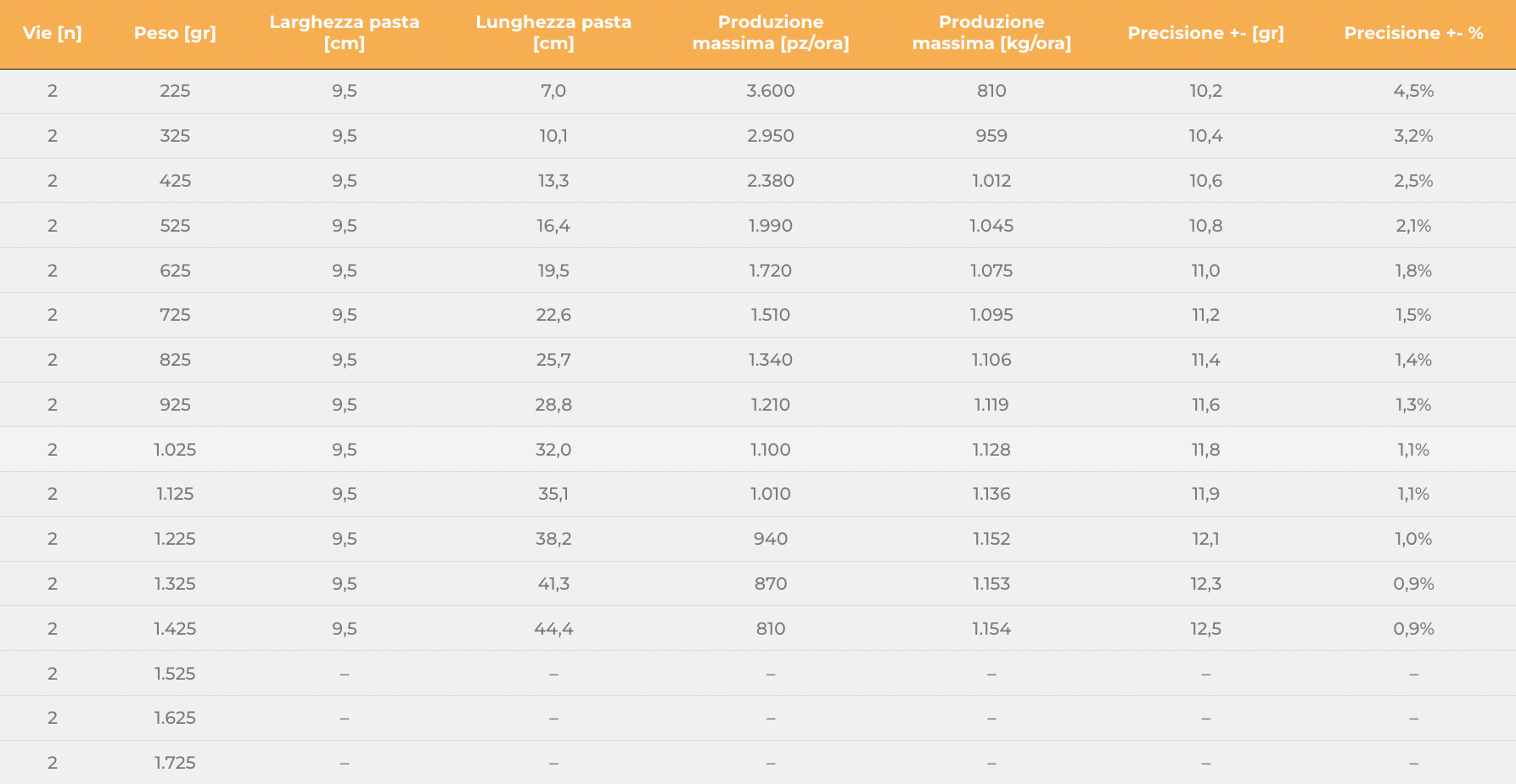Click the 959 kg per hour cell
Image resolution: width=1516 pixels, height=784 pixels.
click(991, 136)
